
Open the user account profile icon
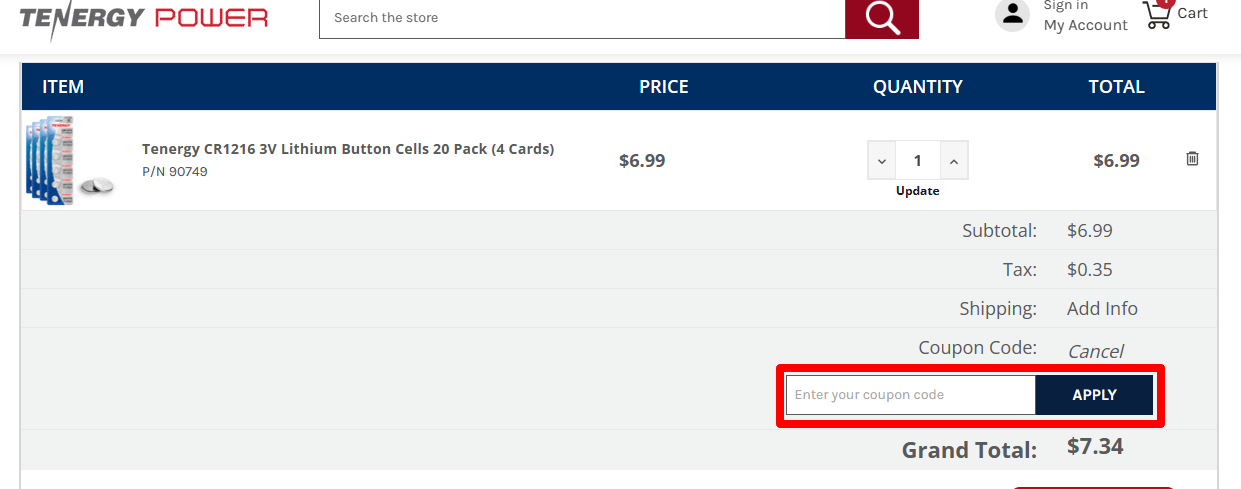[x=1013, y=14]
